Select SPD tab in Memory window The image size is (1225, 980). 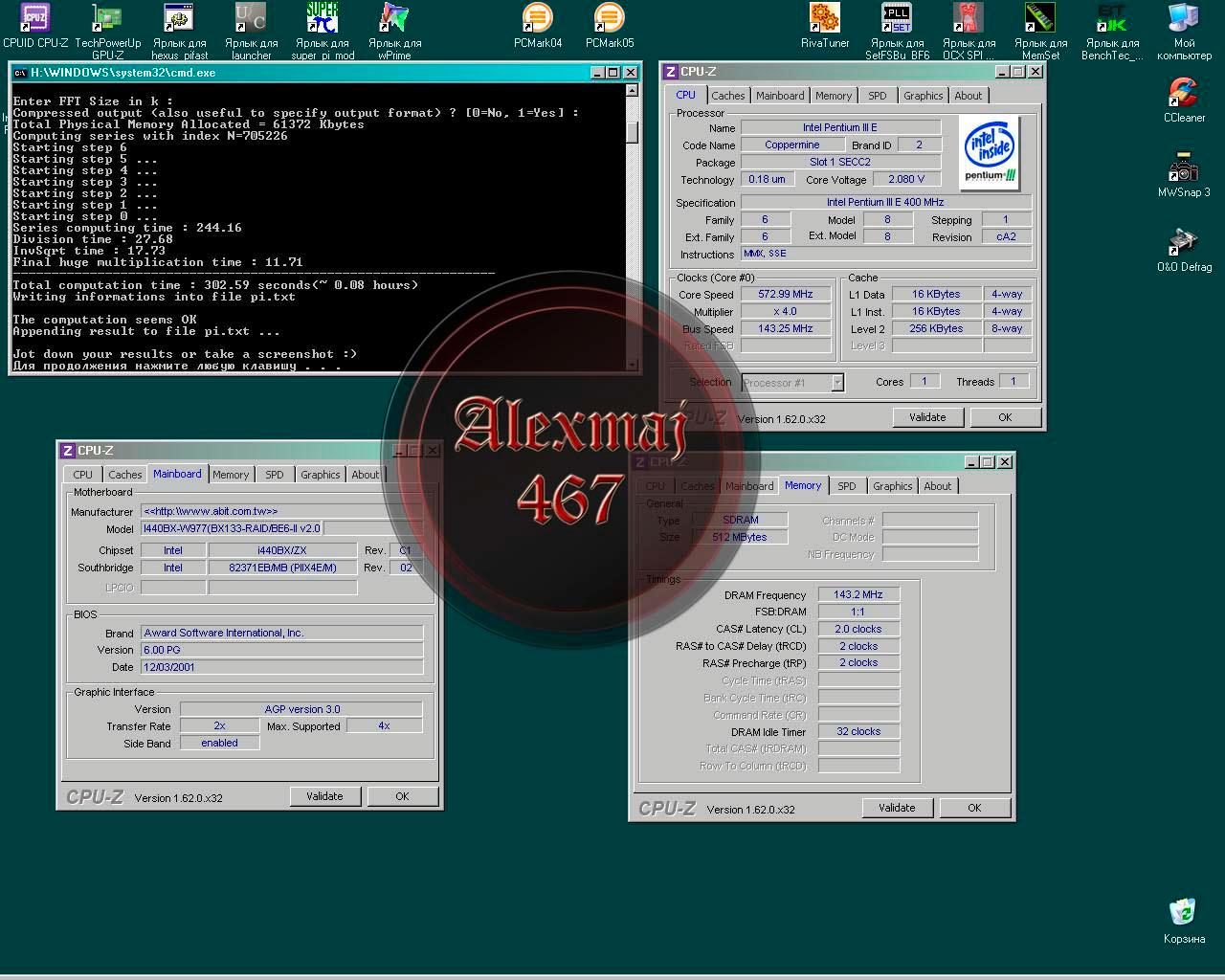(x=847, y=486)
